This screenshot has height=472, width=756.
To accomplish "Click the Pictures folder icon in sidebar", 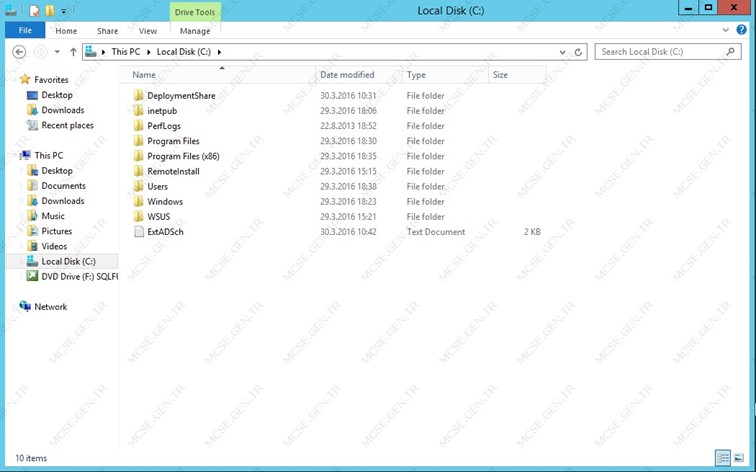I will click(x=32, y=230).
